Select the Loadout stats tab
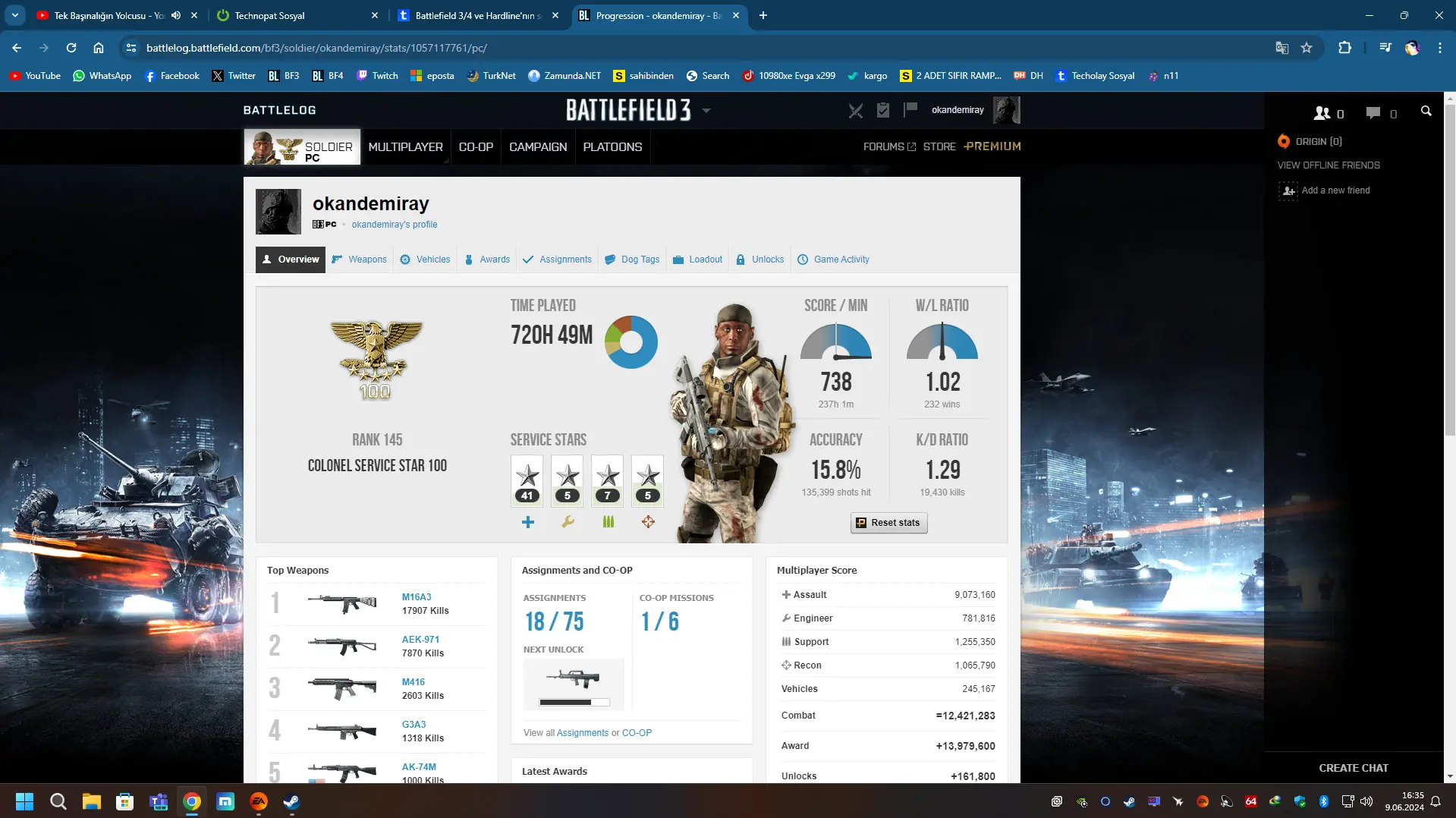This screenshot has width=1456, height=818. click(698, 260)
